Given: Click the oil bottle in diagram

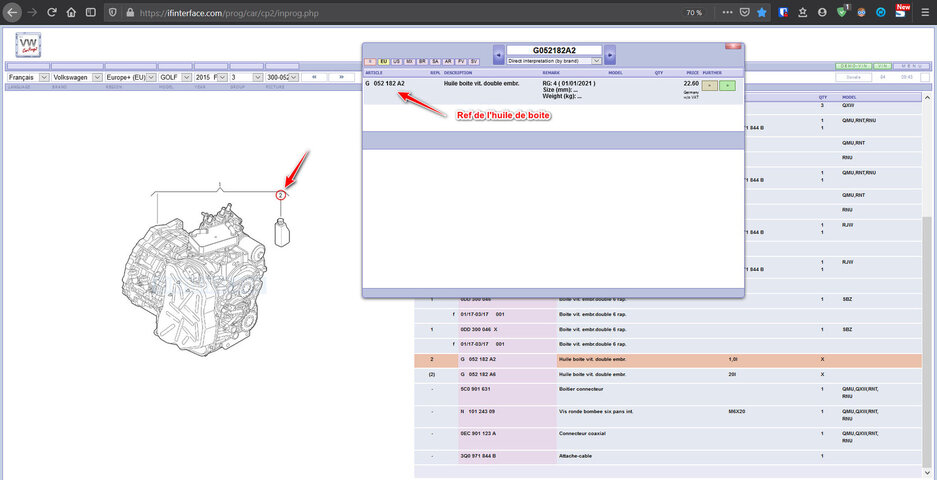Looking at the screenshot, I should coord(281,232).
